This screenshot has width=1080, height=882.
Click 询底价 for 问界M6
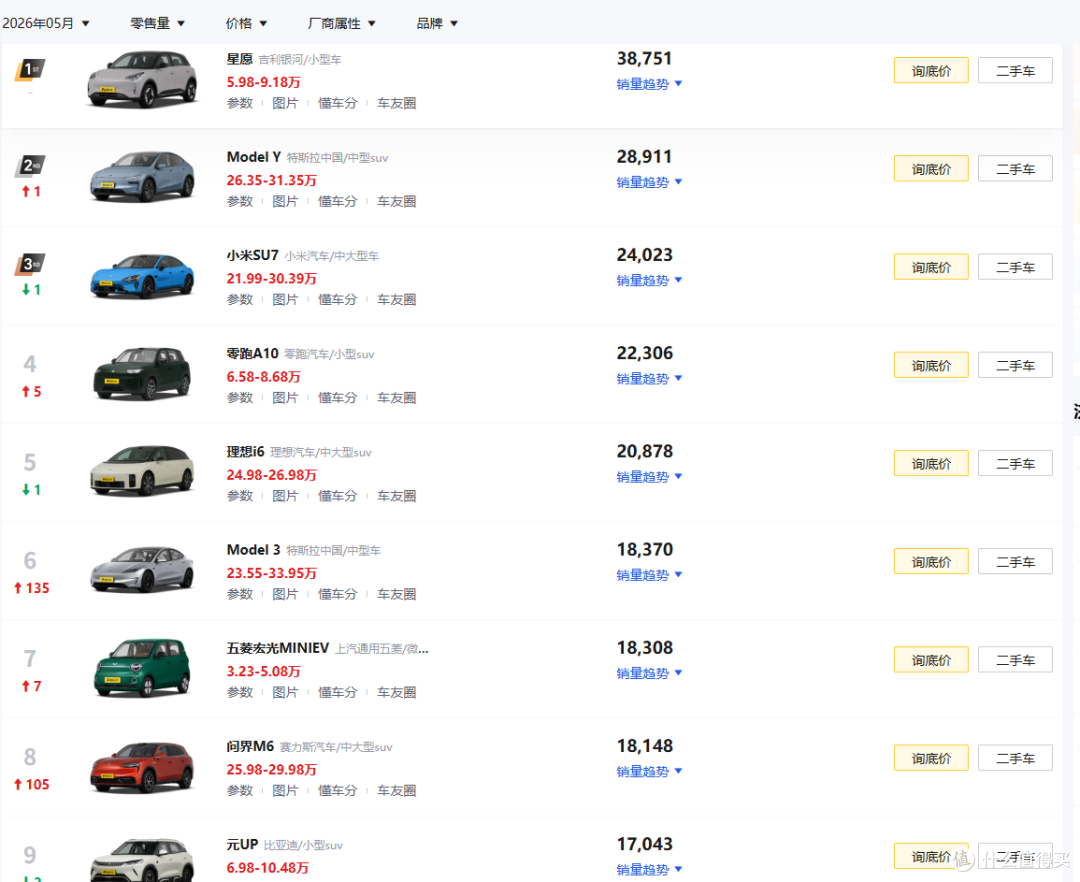(931, 759)
